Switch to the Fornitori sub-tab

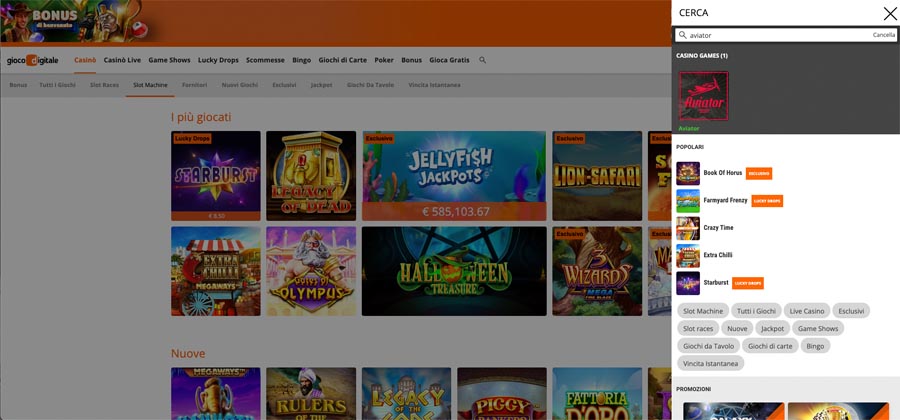click(195, 85)
